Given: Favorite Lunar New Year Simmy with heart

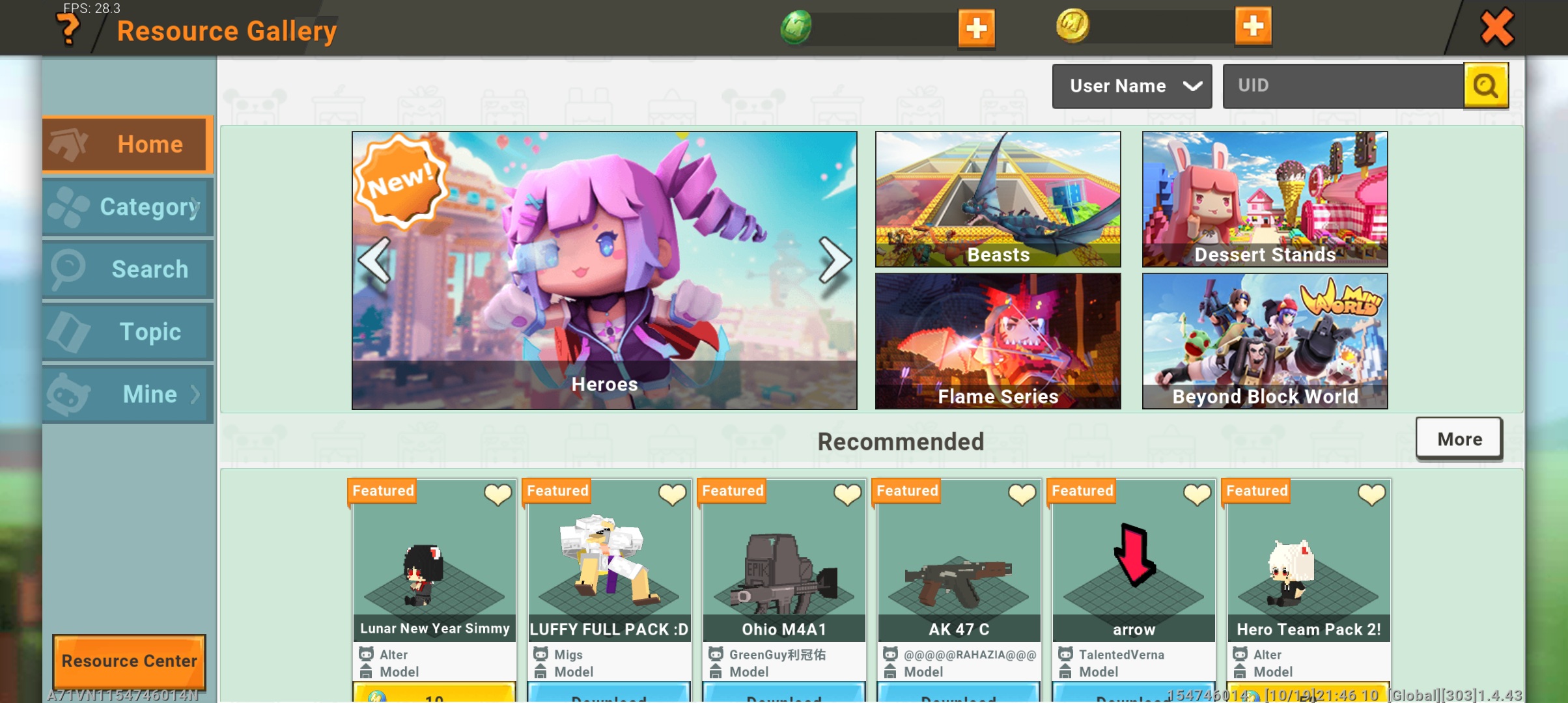Looking at the screenshot, I should click(498, 495).
